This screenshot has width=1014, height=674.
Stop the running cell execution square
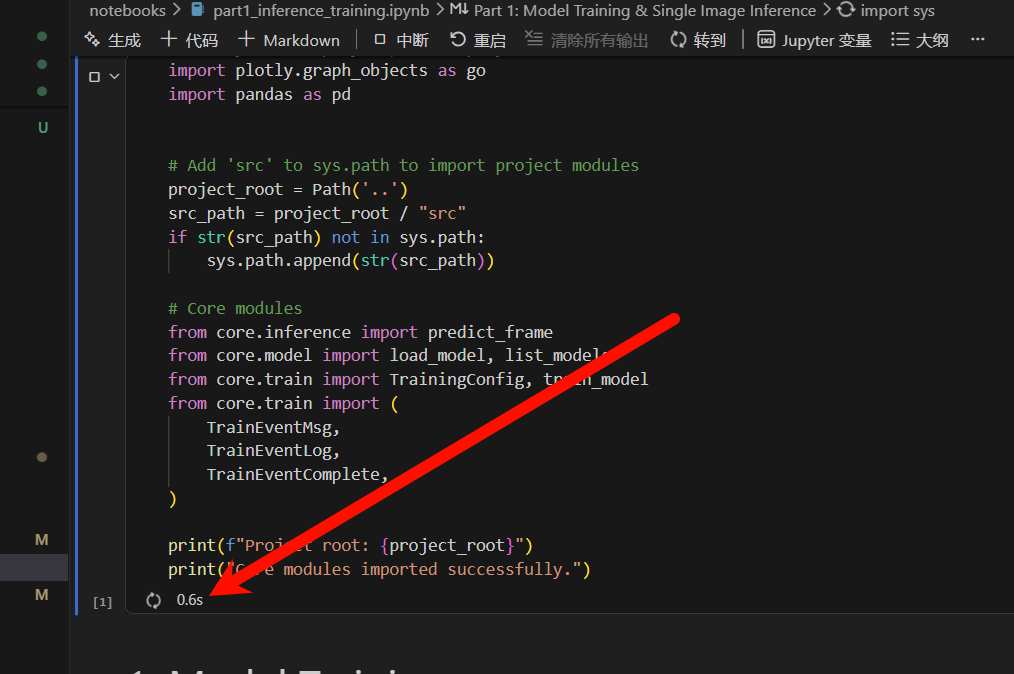pos(94,77)
